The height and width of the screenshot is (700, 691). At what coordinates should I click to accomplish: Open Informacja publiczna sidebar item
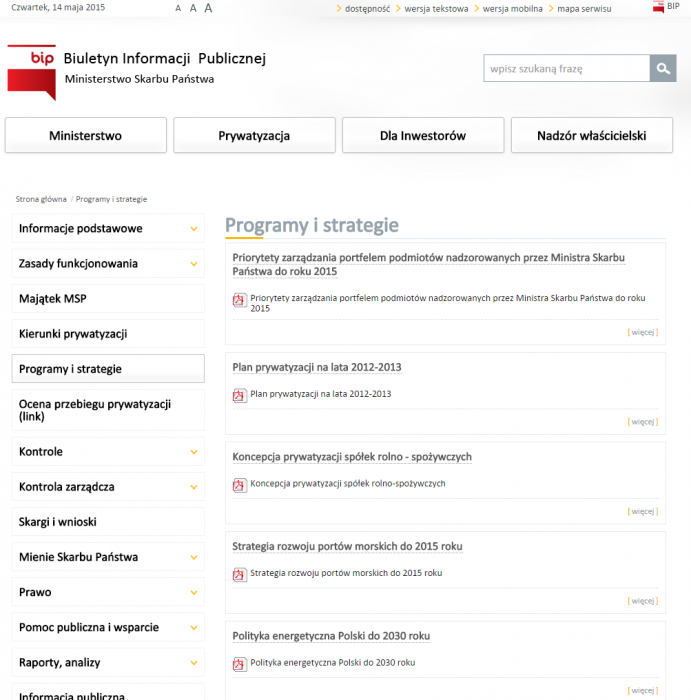pos(108,693)
